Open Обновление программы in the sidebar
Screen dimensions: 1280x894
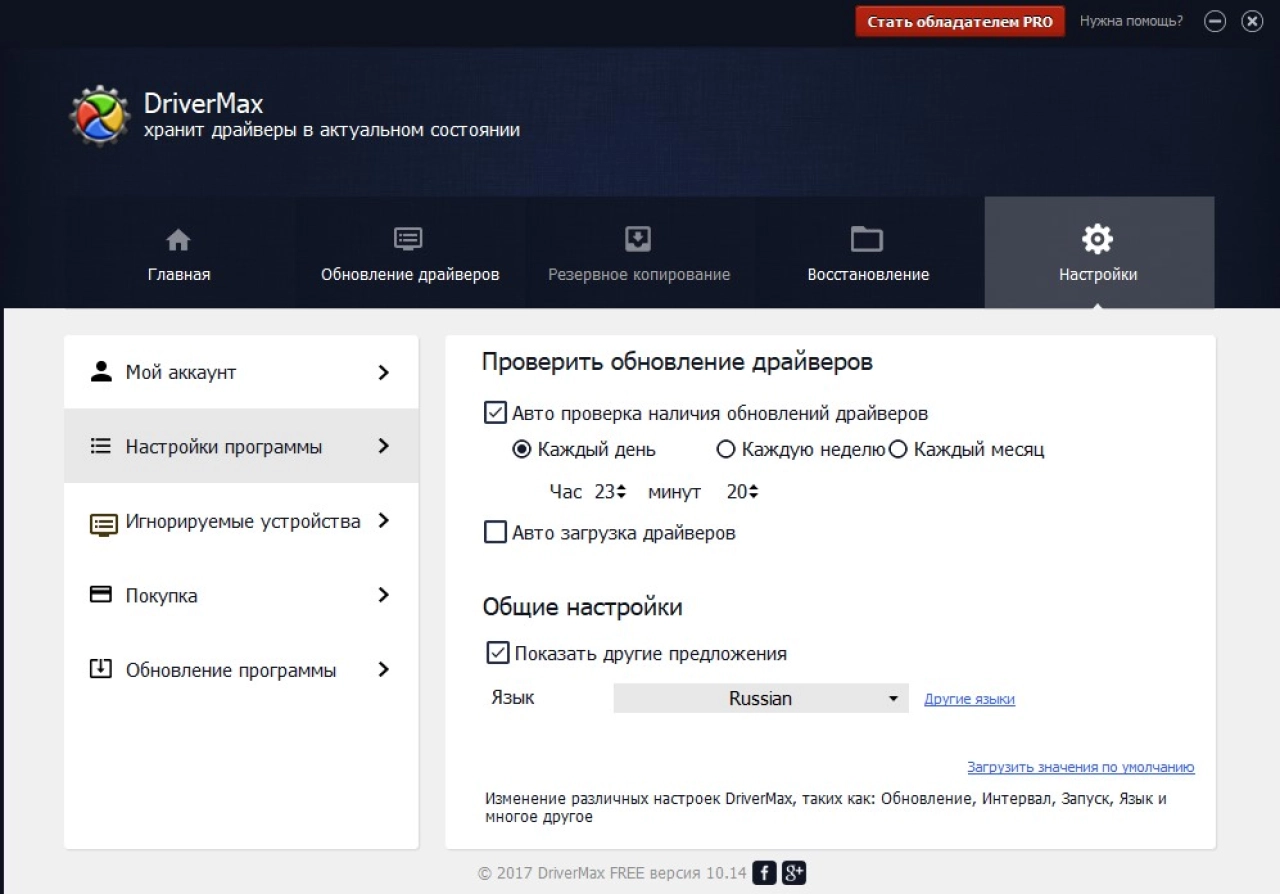241,669
